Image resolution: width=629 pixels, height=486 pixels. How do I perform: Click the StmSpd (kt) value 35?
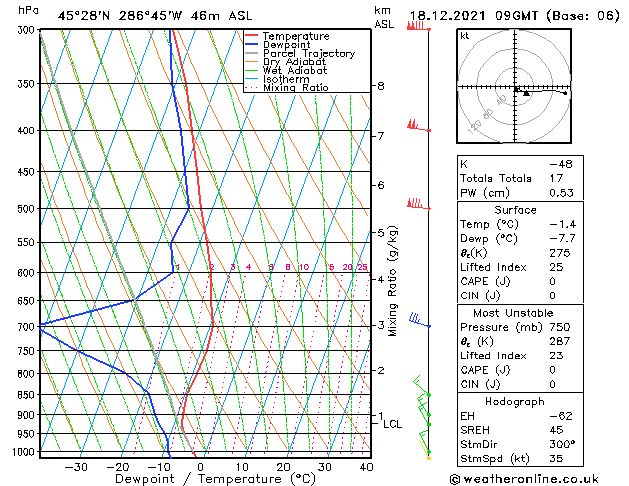point(556,459)
